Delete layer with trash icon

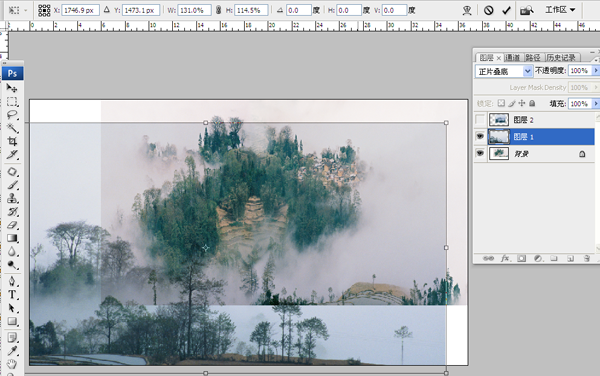pyautogui.click(x=587, y=259)
